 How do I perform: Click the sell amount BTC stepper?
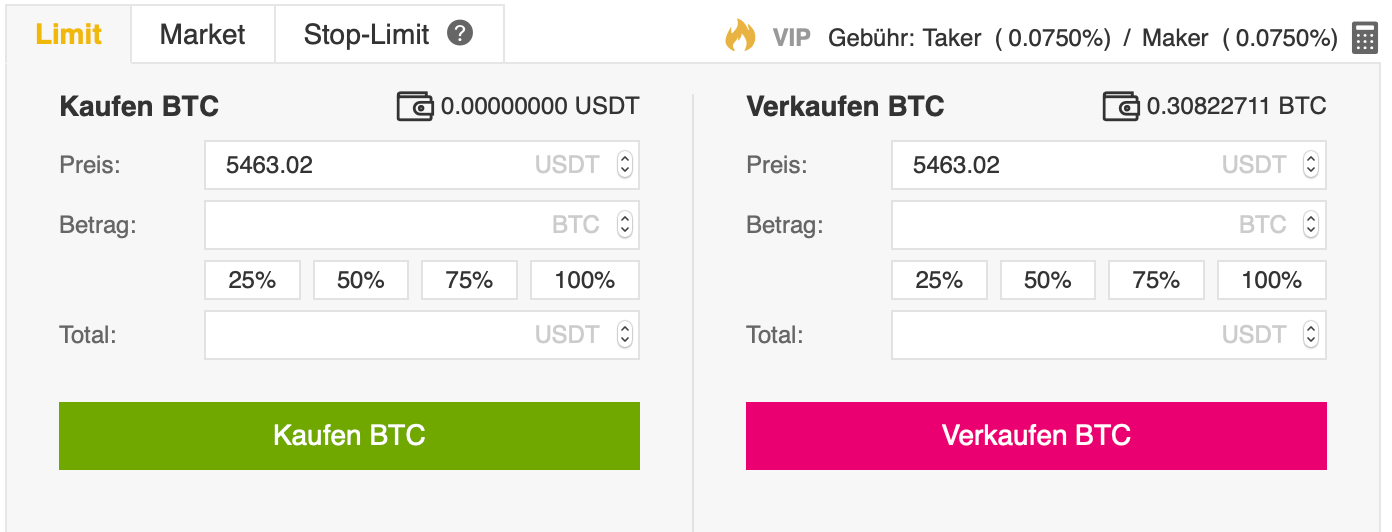click(x=1311, y=225)
